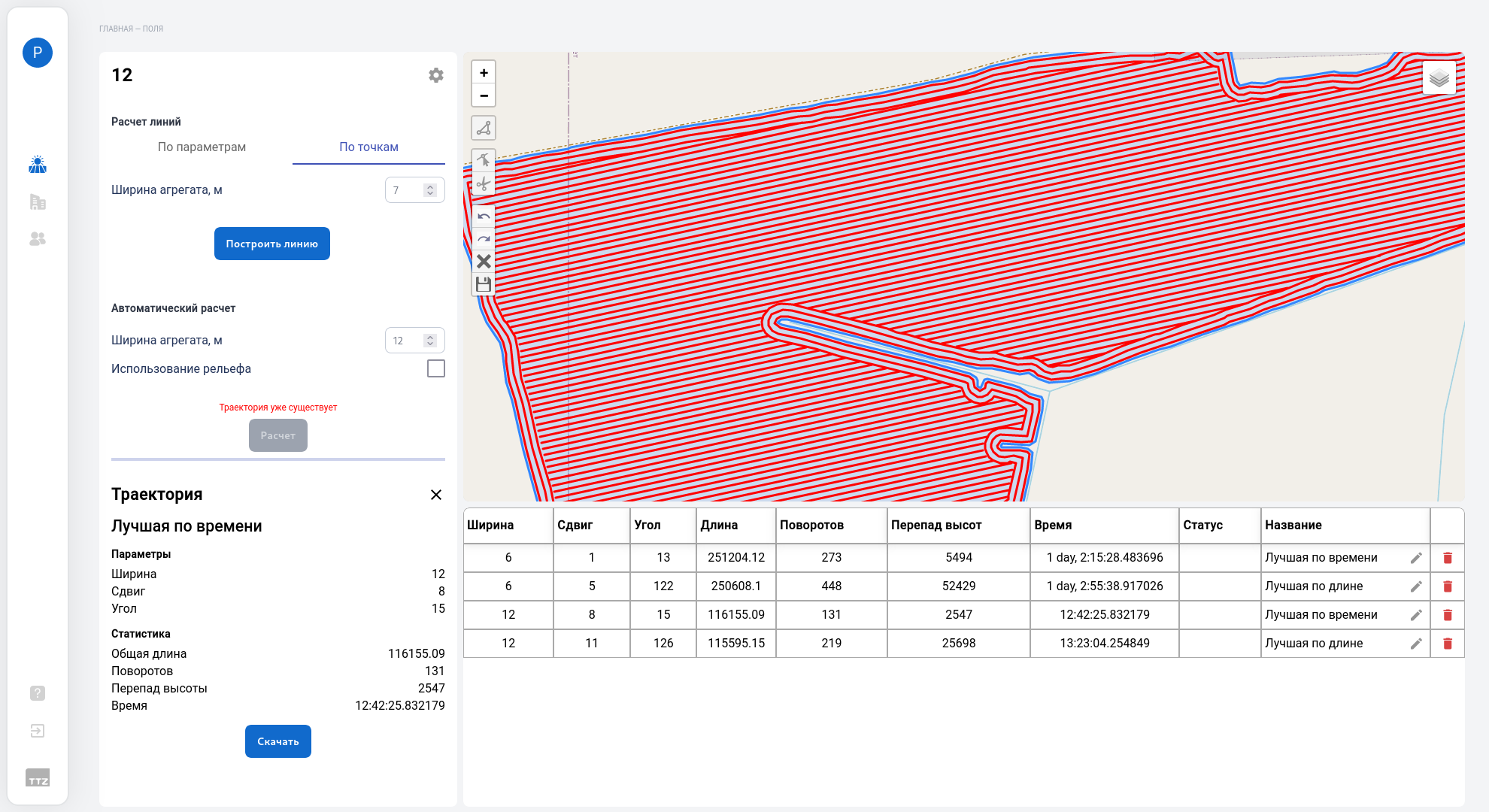Delete the trajectory with length 115595.15
This screenshot has width=1489, height=812.
pos(1448,644)
